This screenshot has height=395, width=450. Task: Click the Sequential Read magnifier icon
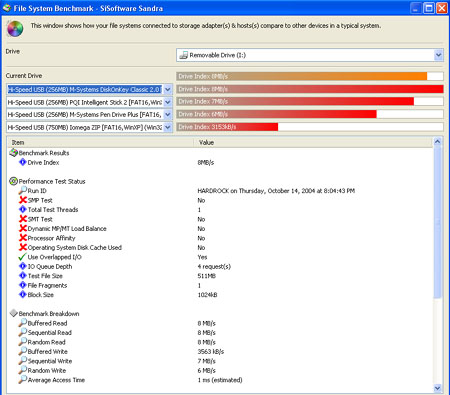22,332
